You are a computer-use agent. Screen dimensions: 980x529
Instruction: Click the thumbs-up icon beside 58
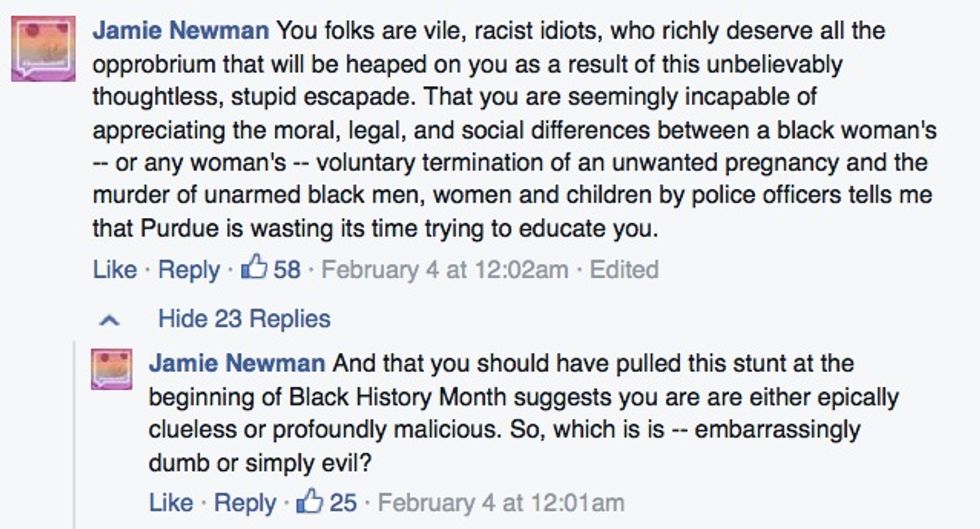tap(254, 268)
